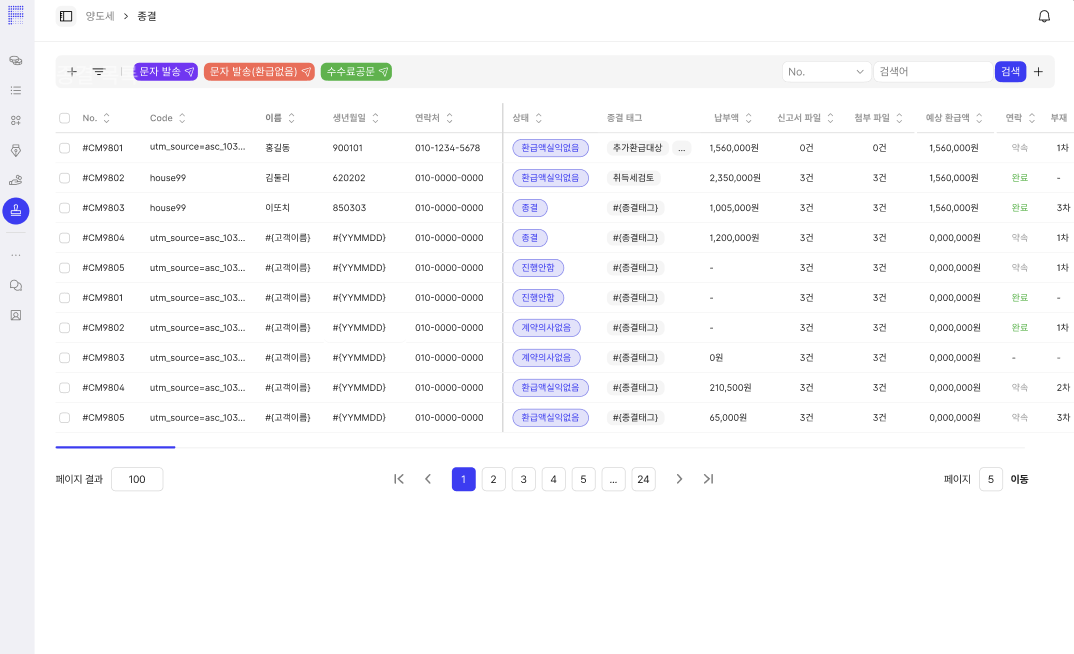Open the notification bell

[1044, 16]
